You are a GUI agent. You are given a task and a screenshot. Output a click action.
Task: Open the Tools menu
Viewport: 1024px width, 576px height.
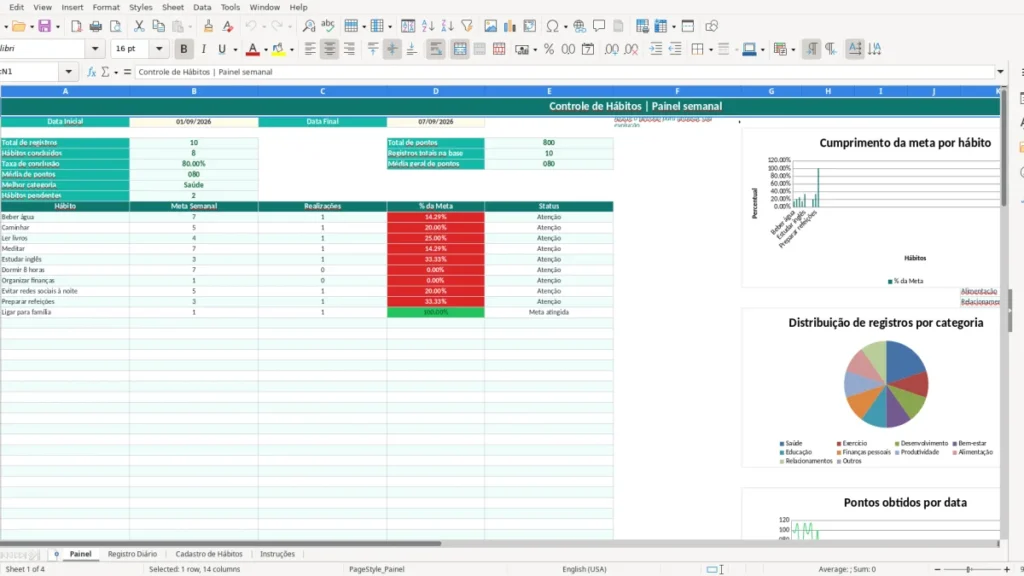pyautogui.click(x=230, y=7)
